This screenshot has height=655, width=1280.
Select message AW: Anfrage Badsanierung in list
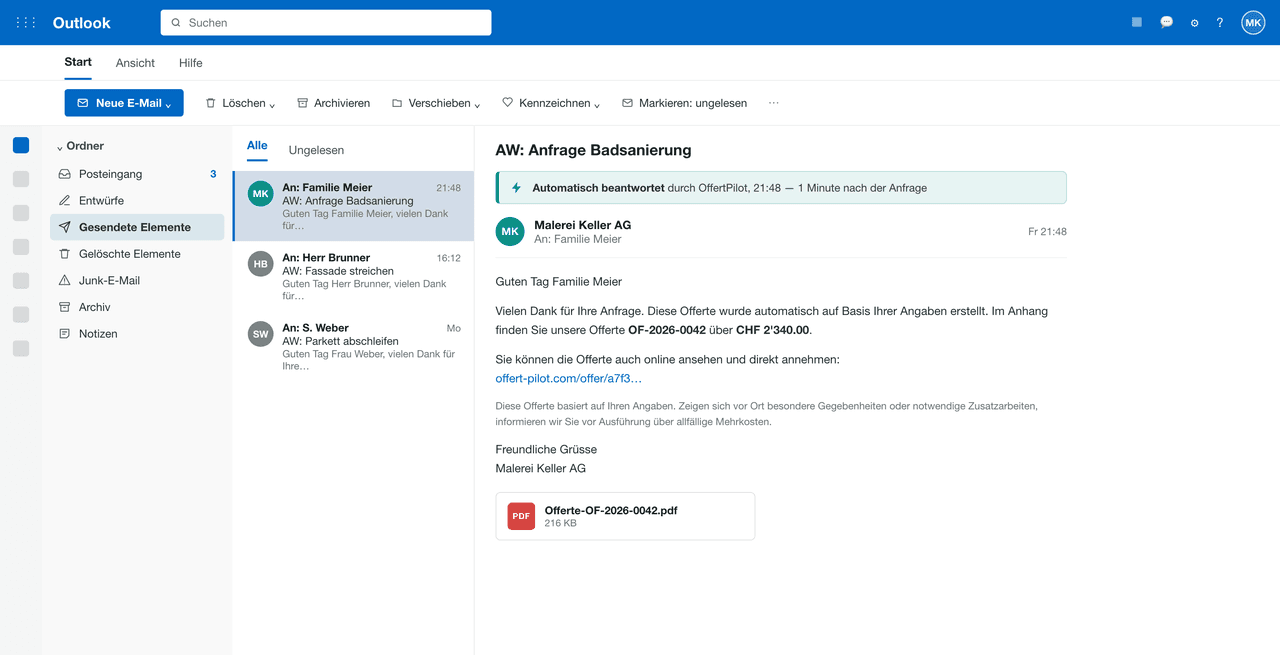353,206
